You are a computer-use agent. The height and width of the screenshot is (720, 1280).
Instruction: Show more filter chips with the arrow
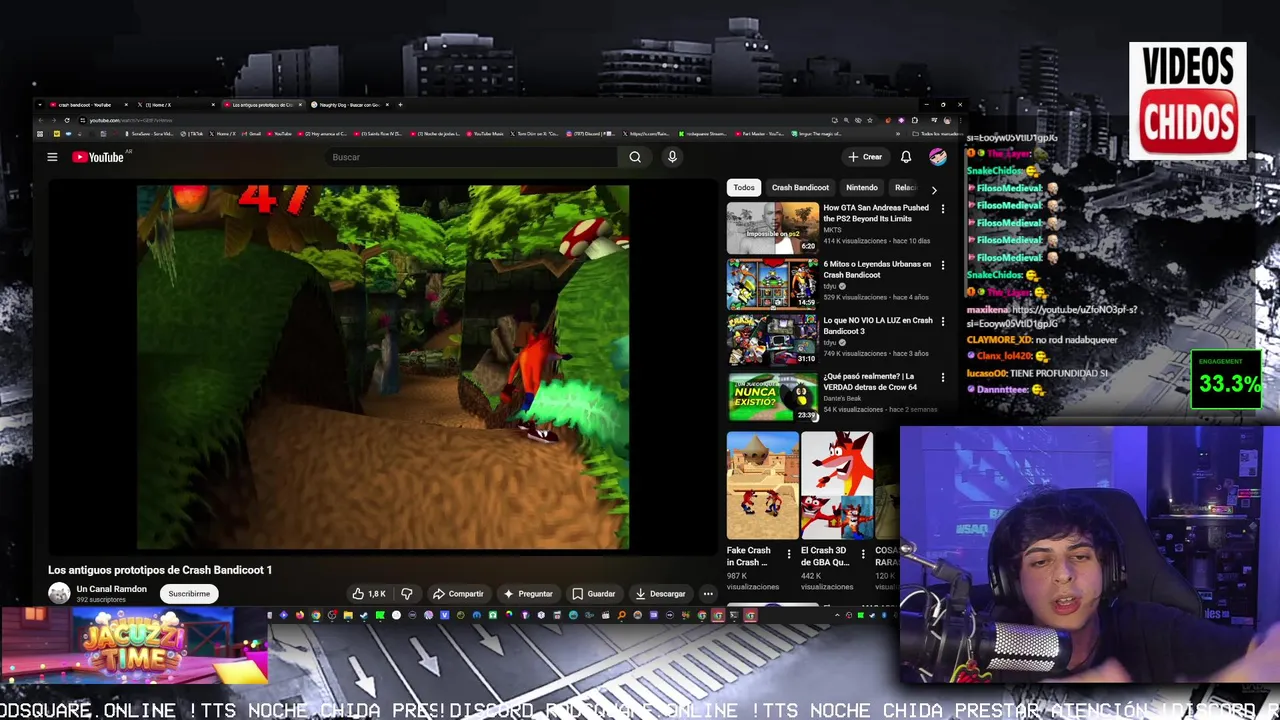point(934,189)
